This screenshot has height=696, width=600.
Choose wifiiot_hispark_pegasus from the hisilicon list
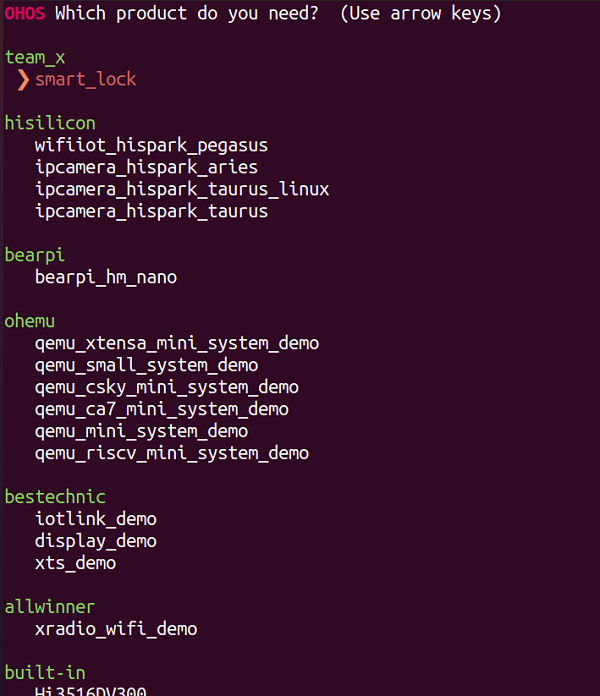(151, 146)
